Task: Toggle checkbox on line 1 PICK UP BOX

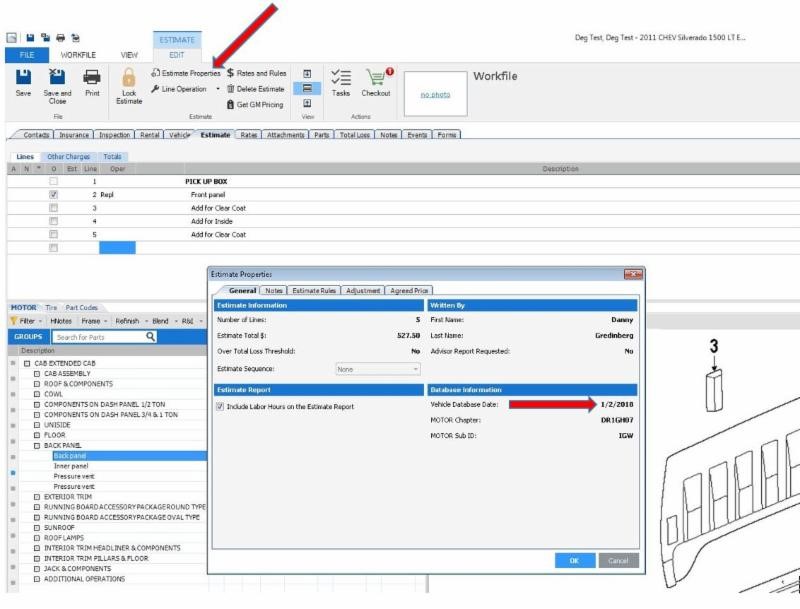Action: (54, 181)
